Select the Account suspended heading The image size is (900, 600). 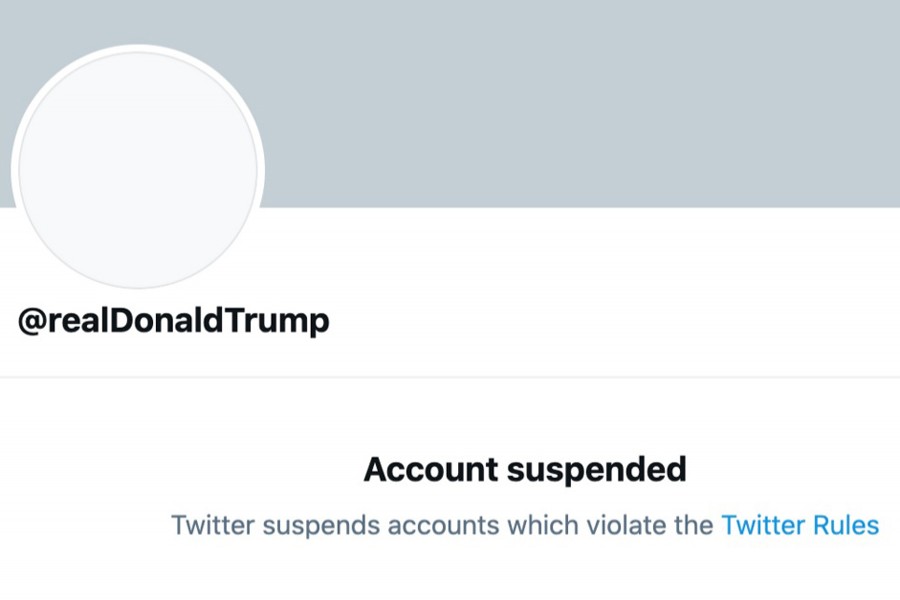(526, 469)
